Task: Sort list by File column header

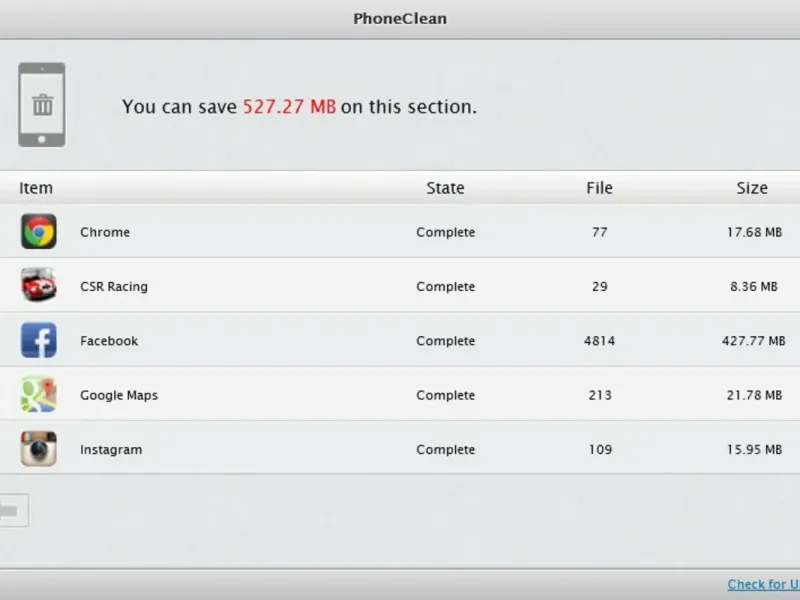Action: [599, 188]
